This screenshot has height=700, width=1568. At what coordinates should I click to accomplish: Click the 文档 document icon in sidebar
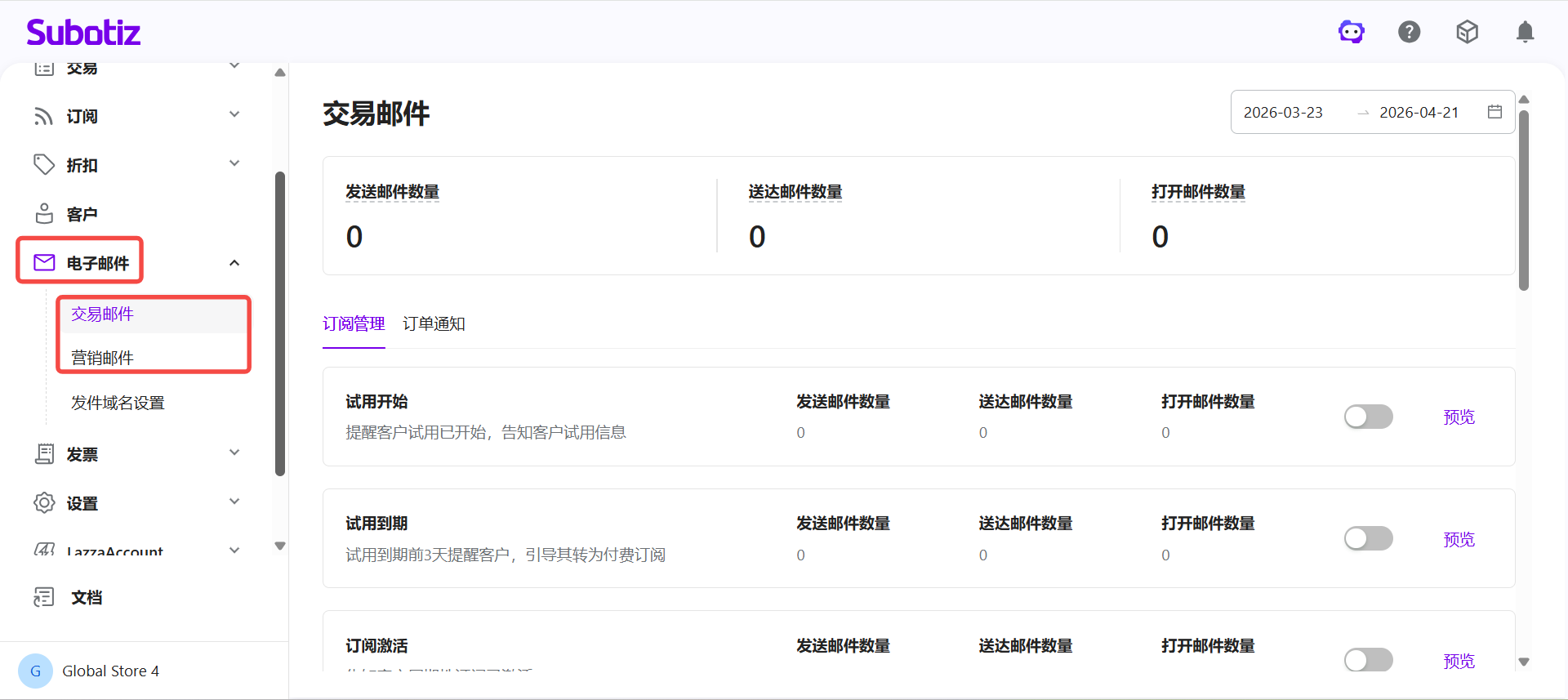[44, 597]
